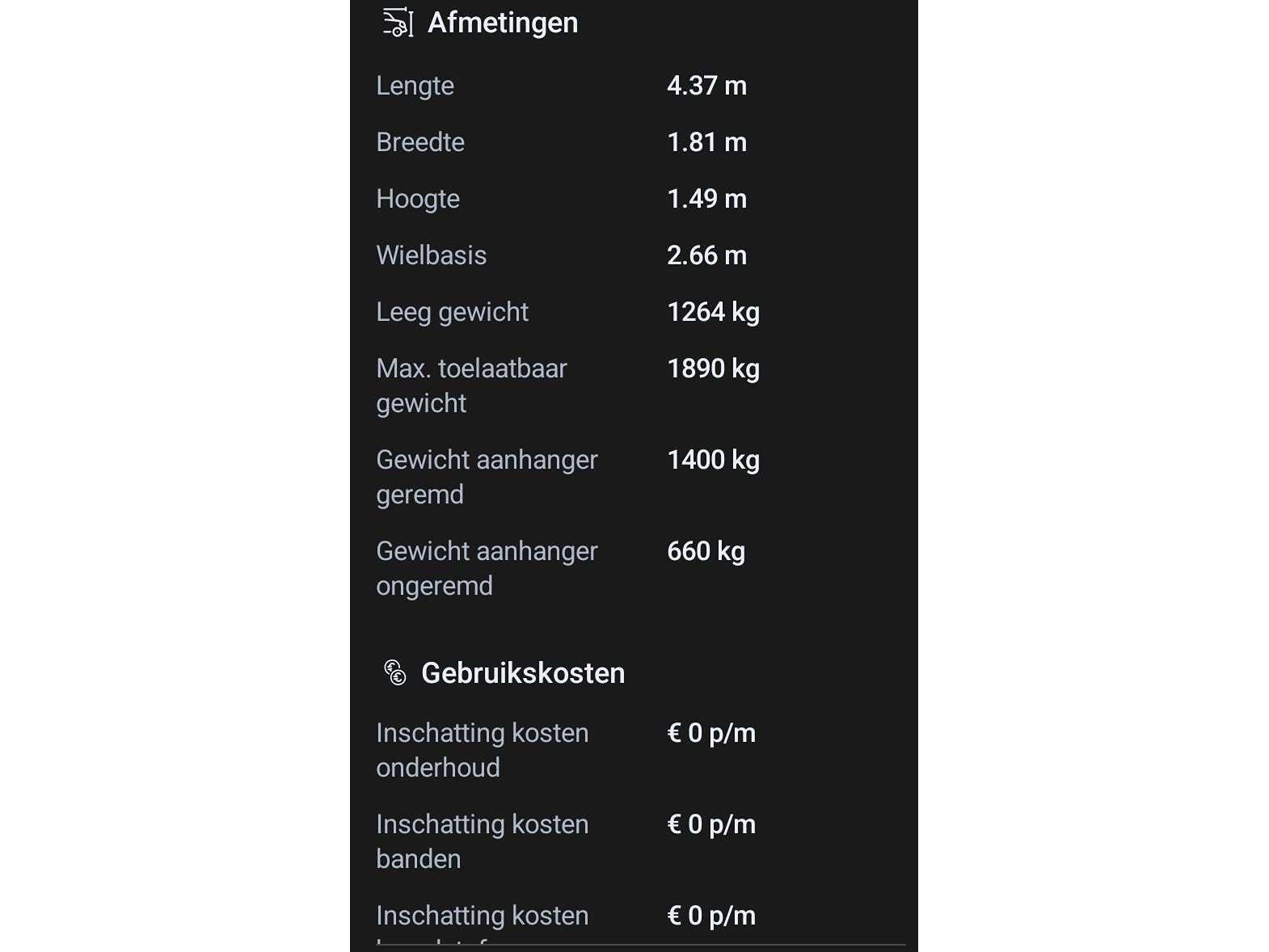This screenshot has width=1269, height=952.
Task: Select the Afmetingen section heading
Action: [x=502, y=23]
